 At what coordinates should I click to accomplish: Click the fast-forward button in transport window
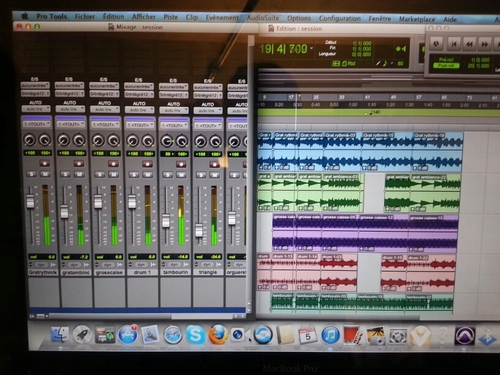pyautogui.click(x=485, y=44)
